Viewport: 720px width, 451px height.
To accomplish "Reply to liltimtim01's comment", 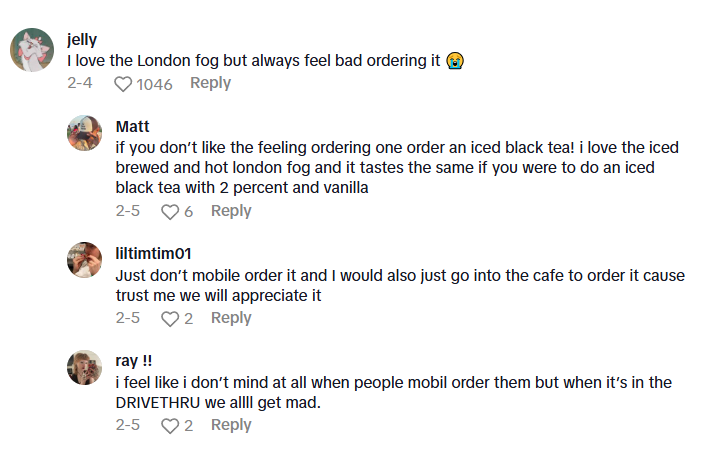I will pos(231,318).
